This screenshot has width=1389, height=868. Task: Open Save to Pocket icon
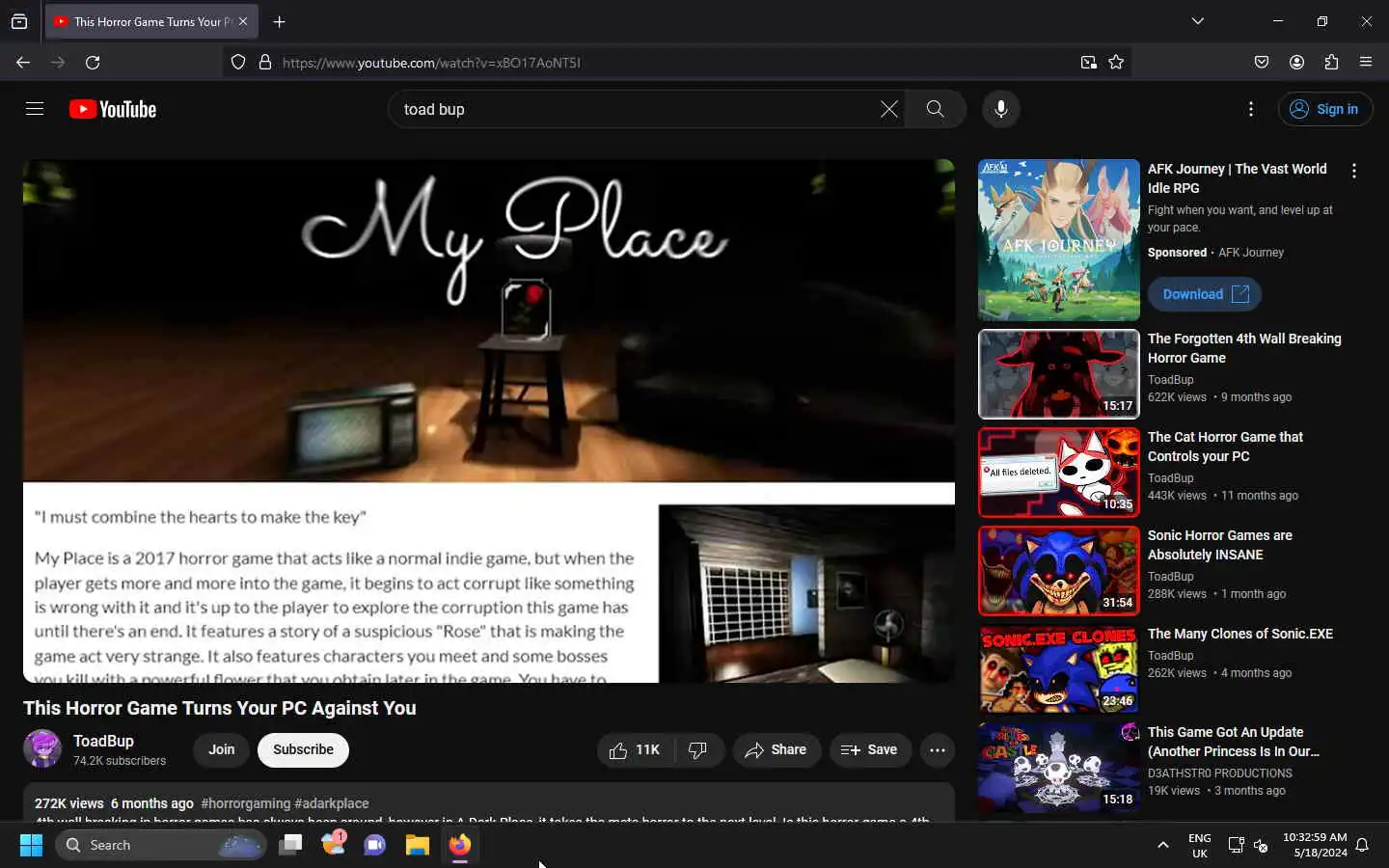[1262, 63]
